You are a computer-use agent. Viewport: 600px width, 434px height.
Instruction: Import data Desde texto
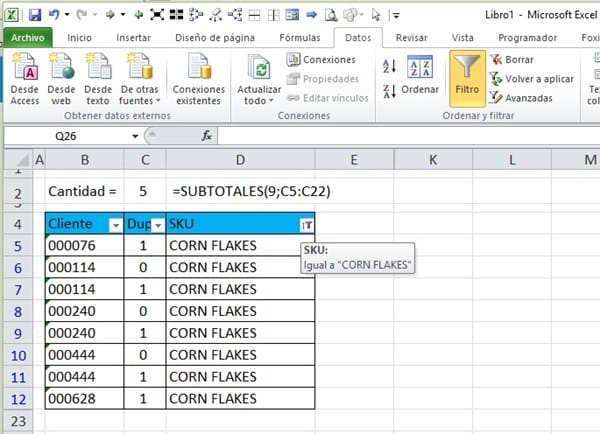(x=98, y=79)
